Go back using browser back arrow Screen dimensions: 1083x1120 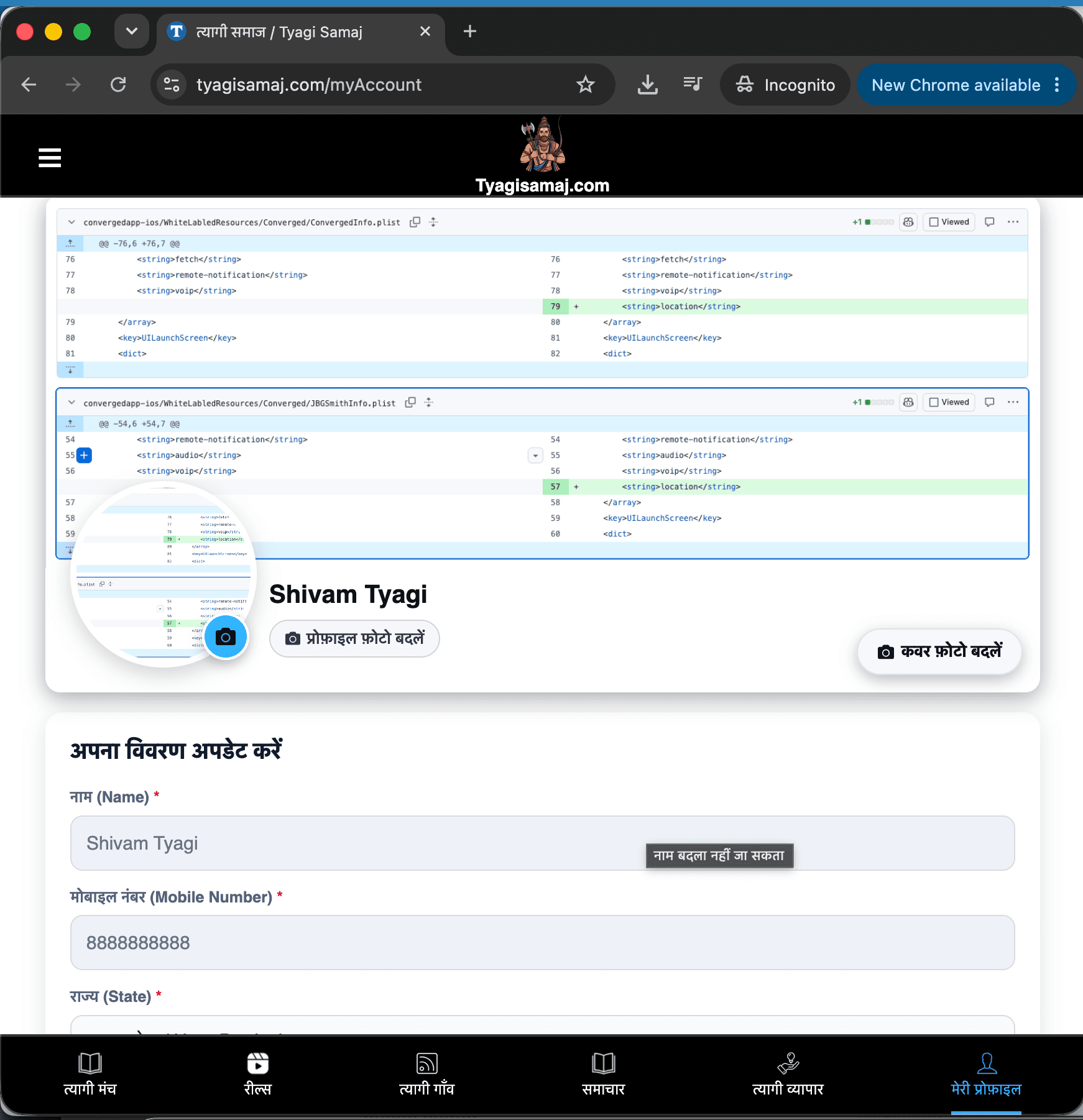[x=29, y=85]
